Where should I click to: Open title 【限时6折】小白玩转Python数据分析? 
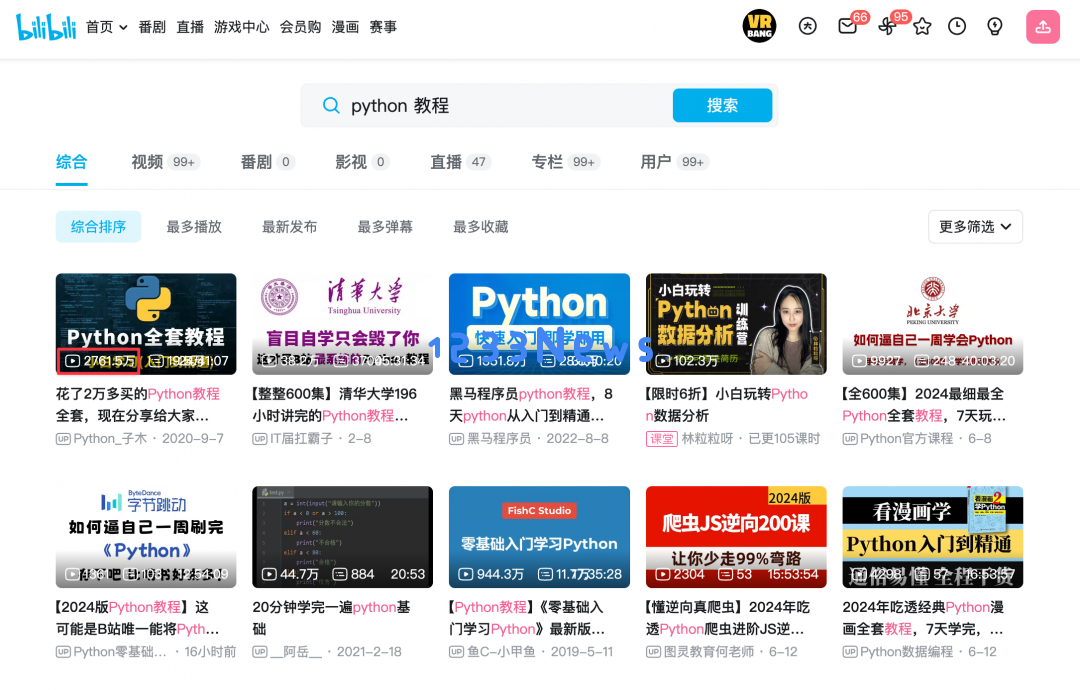727,405
